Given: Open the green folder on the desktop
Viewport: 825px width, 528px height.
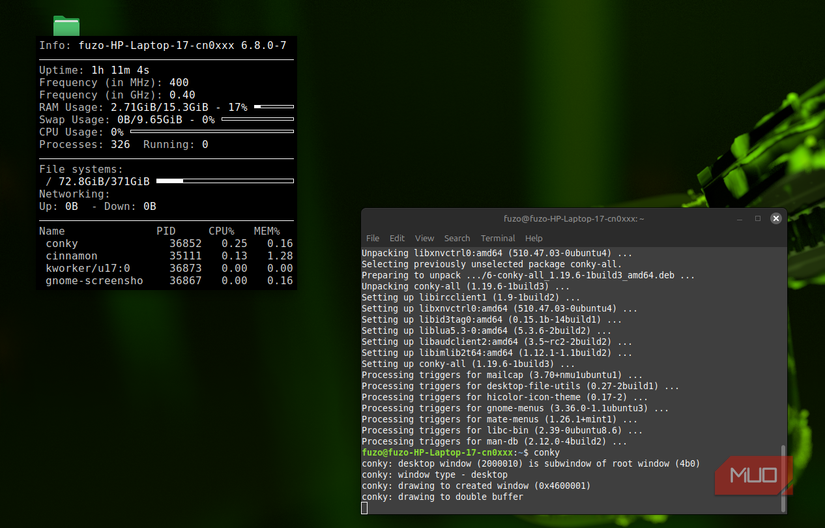Looking at the screenshot, I should pyautogui.click(x=66, y=25).
